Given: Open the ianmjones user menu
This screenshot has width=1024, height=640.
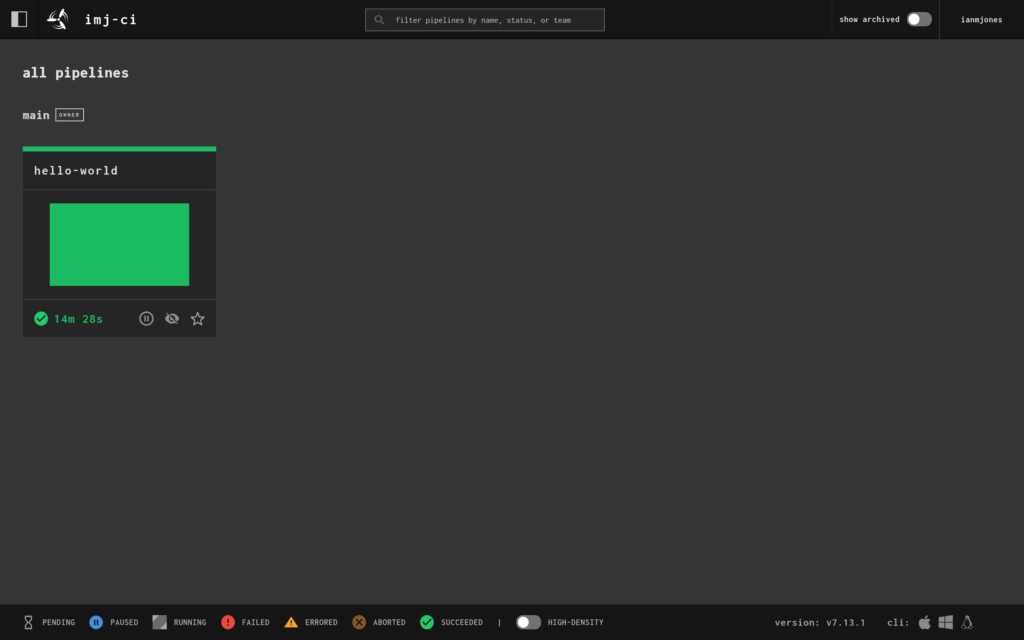Looking at the screenshot, I should pos(981,20).
